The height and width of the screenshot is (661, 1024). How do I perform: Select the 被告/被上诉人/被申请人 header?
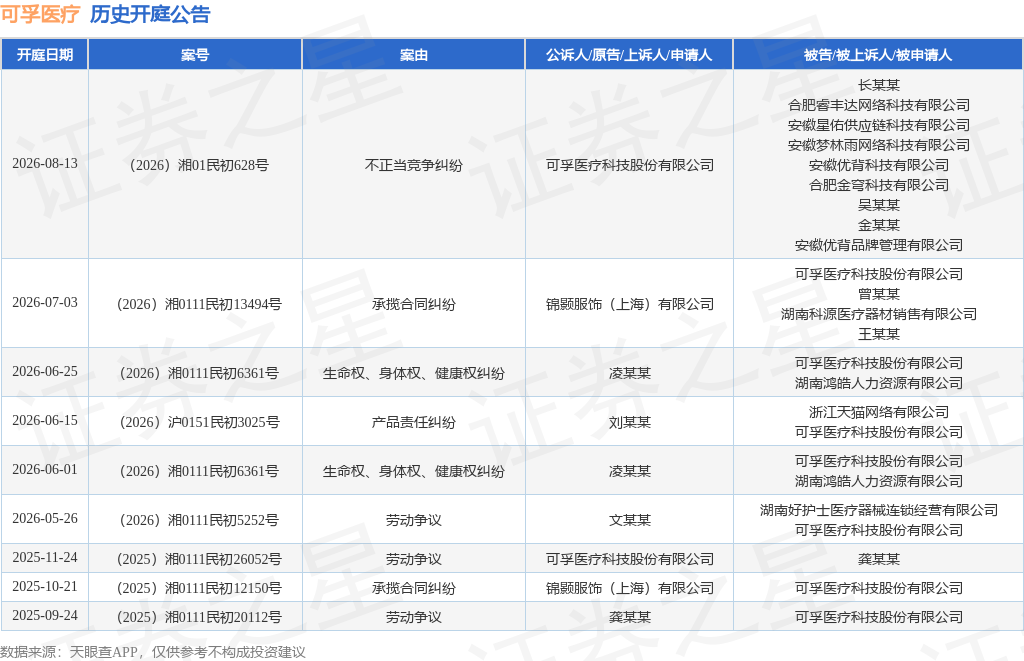(x=878, y=55)
